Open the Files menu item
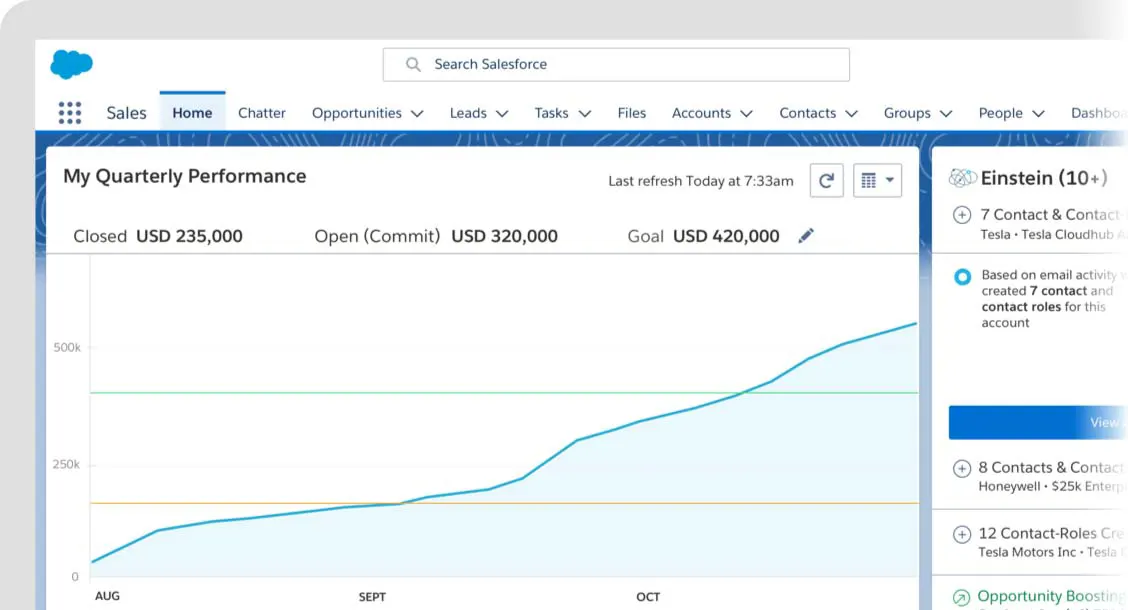The height and width of the screenshot is (610, 1128). 631,113
